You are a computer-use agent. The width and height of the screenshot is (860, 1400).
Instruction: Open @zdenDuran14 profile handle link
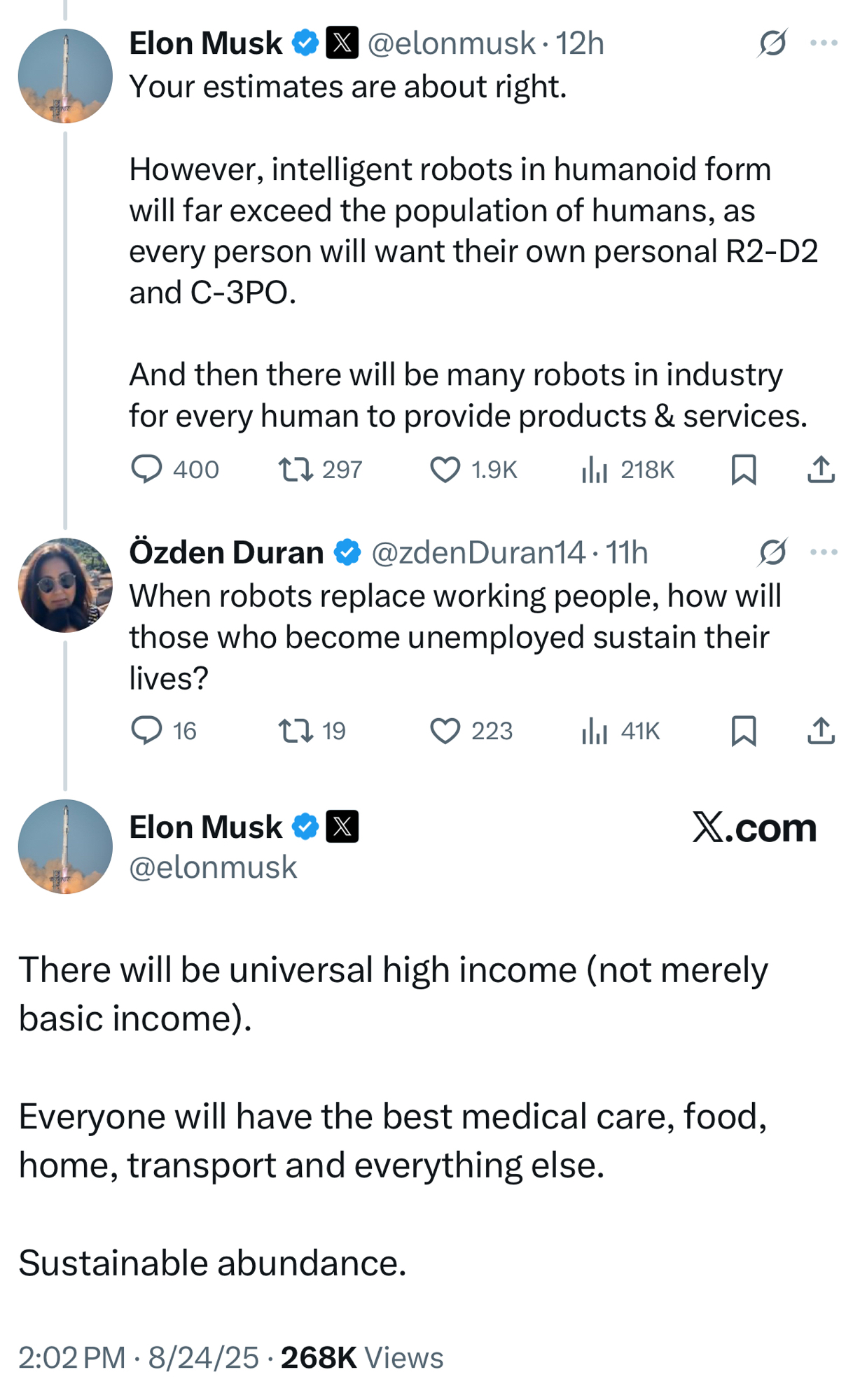[478, 553]
